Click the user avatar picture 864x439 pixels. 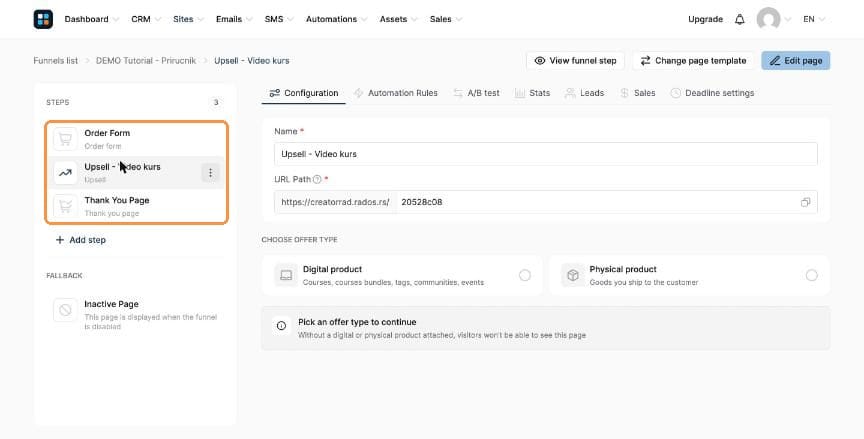pyautogui.click(x=768, y=19)
